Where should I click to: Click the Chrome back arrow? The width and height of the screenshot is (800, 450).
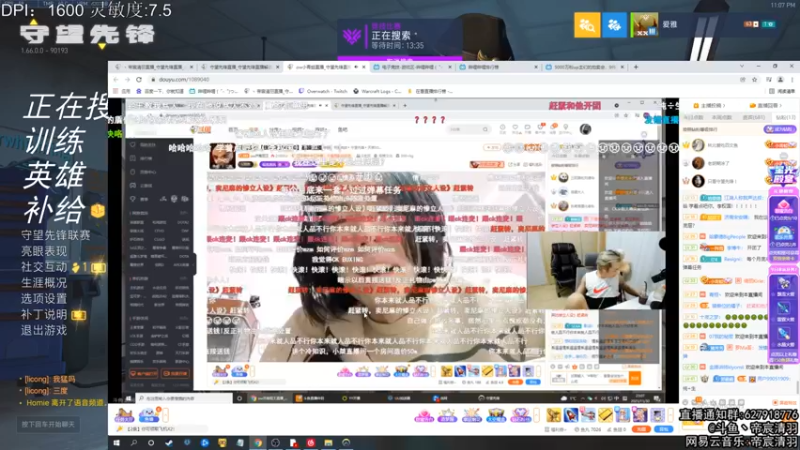[116, 80]
